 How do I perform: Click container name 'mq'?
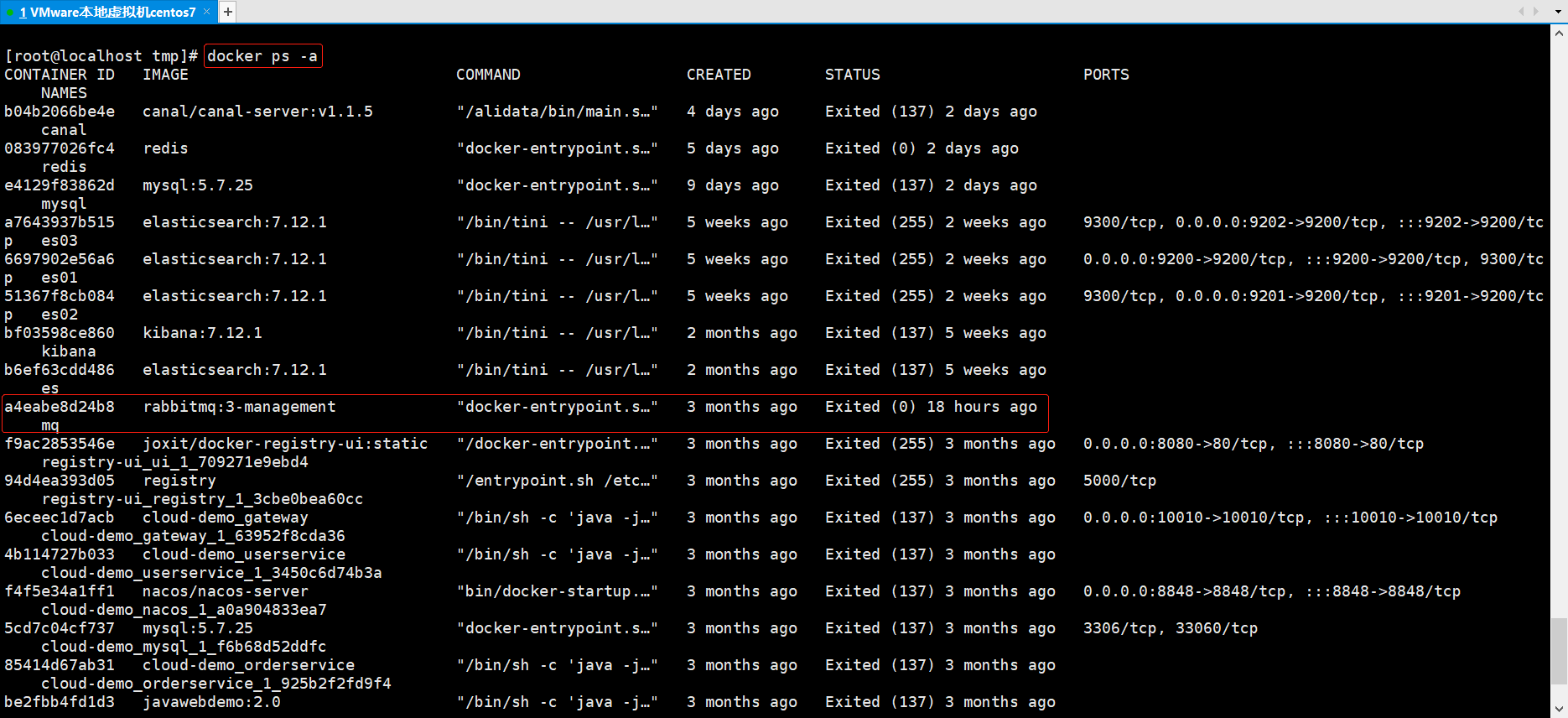(50, 425)
